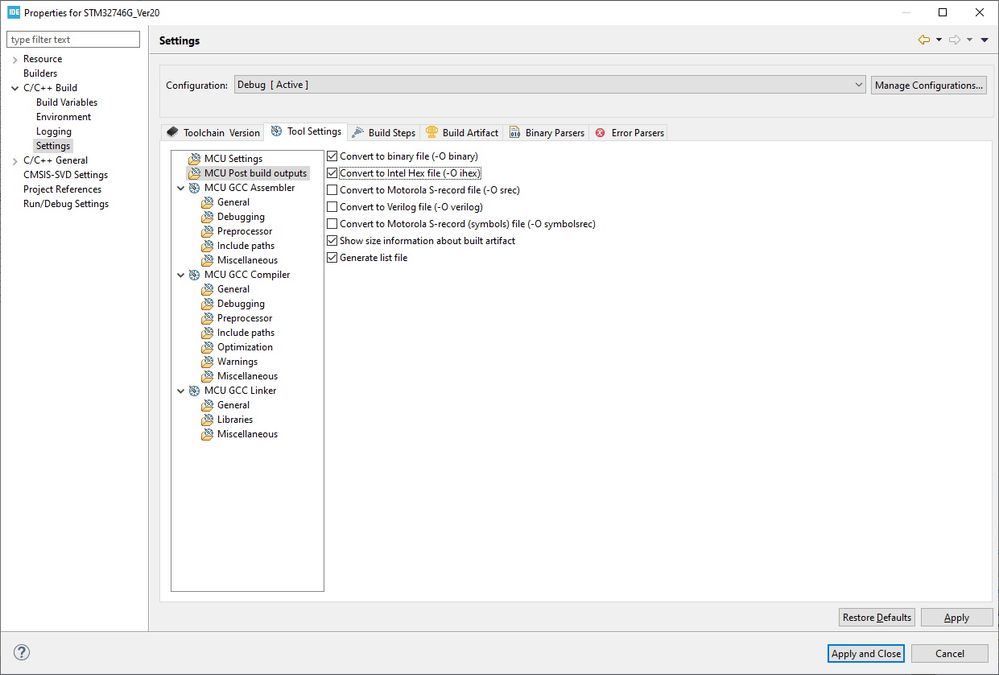Select Run/Debug Settings
Image resolution: width=999 pixels, height=675 pixels.
point(66,204)
